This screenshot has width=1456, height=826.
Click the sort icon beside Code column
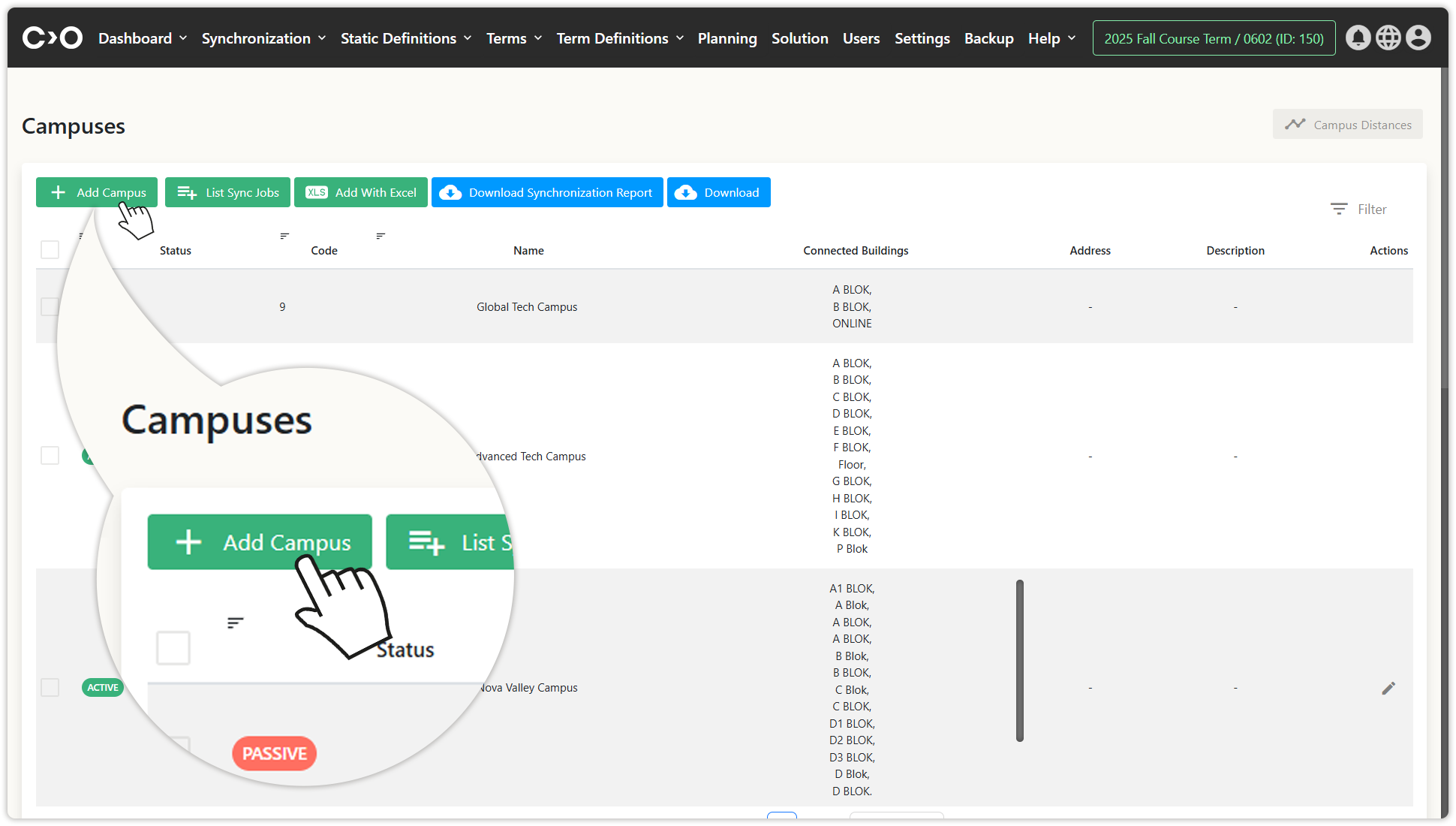coord(284,236)
